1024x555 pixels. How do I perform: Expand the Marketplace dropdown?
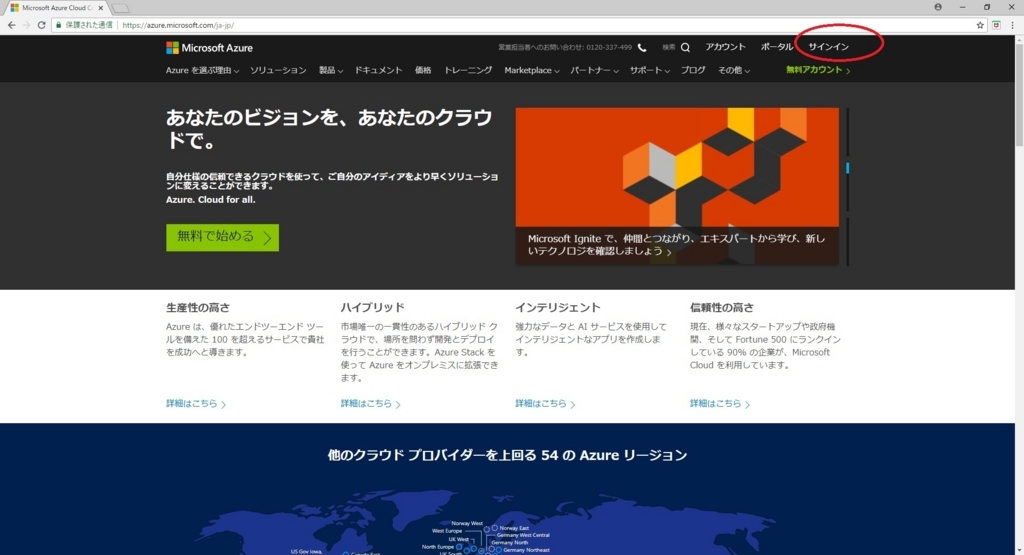[532, 70]
